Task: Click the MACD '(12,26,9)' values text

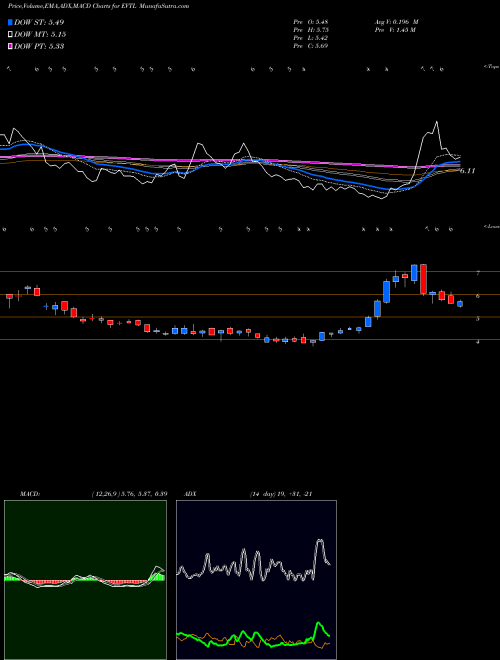Action: (130, 494)
